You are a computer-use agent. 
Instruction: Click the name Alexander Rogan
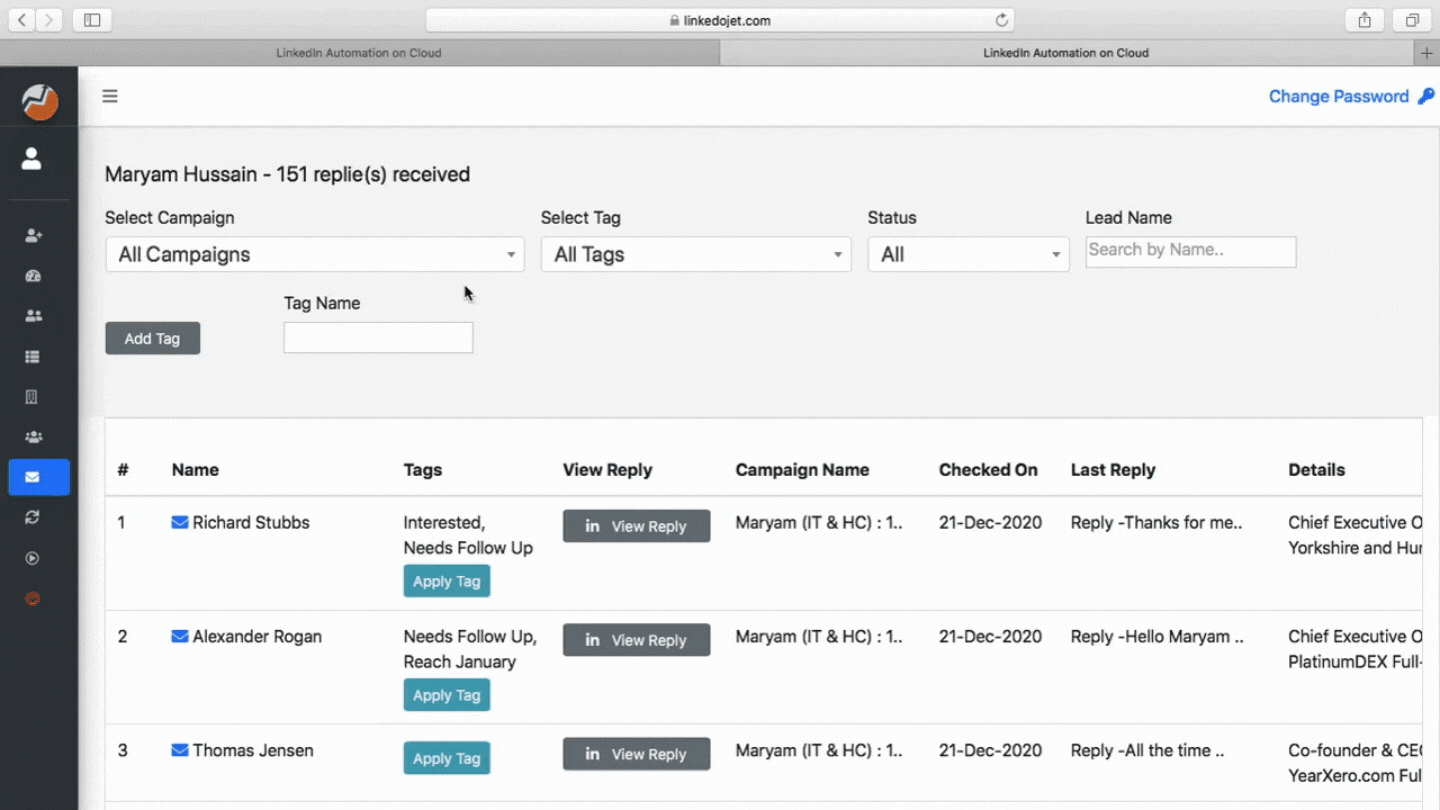pyautogui.click(x=257, y=636)
